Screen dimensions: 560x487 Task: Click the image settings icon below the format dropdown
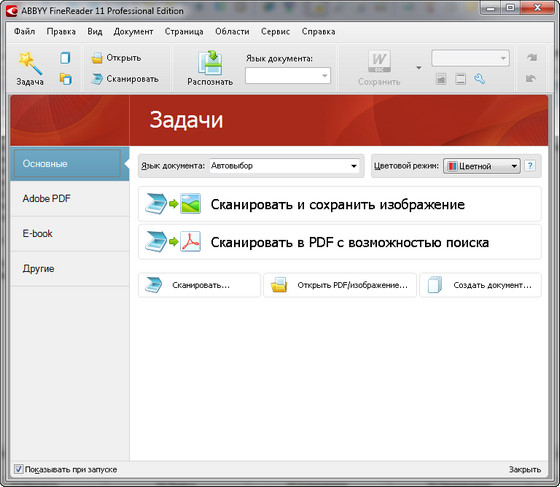pyautogui.click(x=441, y=79)
